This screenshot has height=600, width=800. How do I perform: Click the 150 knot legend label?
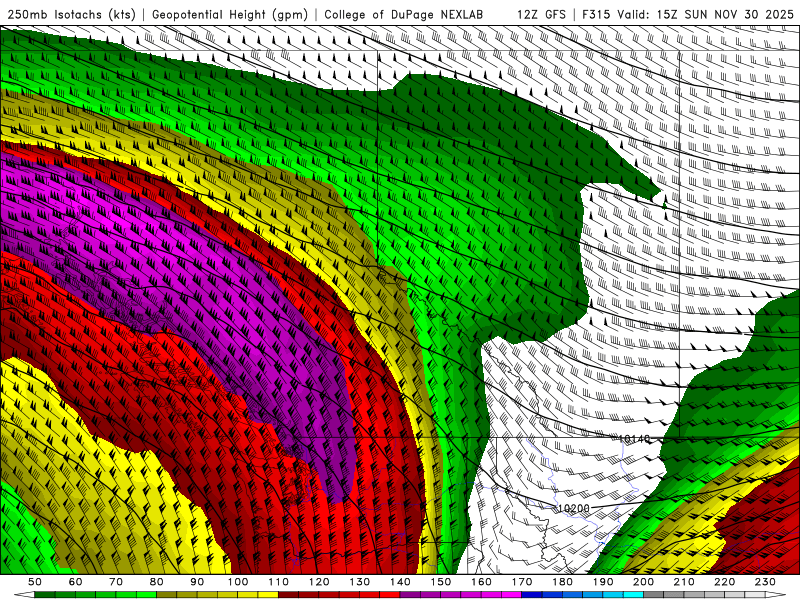coord(441,582)
